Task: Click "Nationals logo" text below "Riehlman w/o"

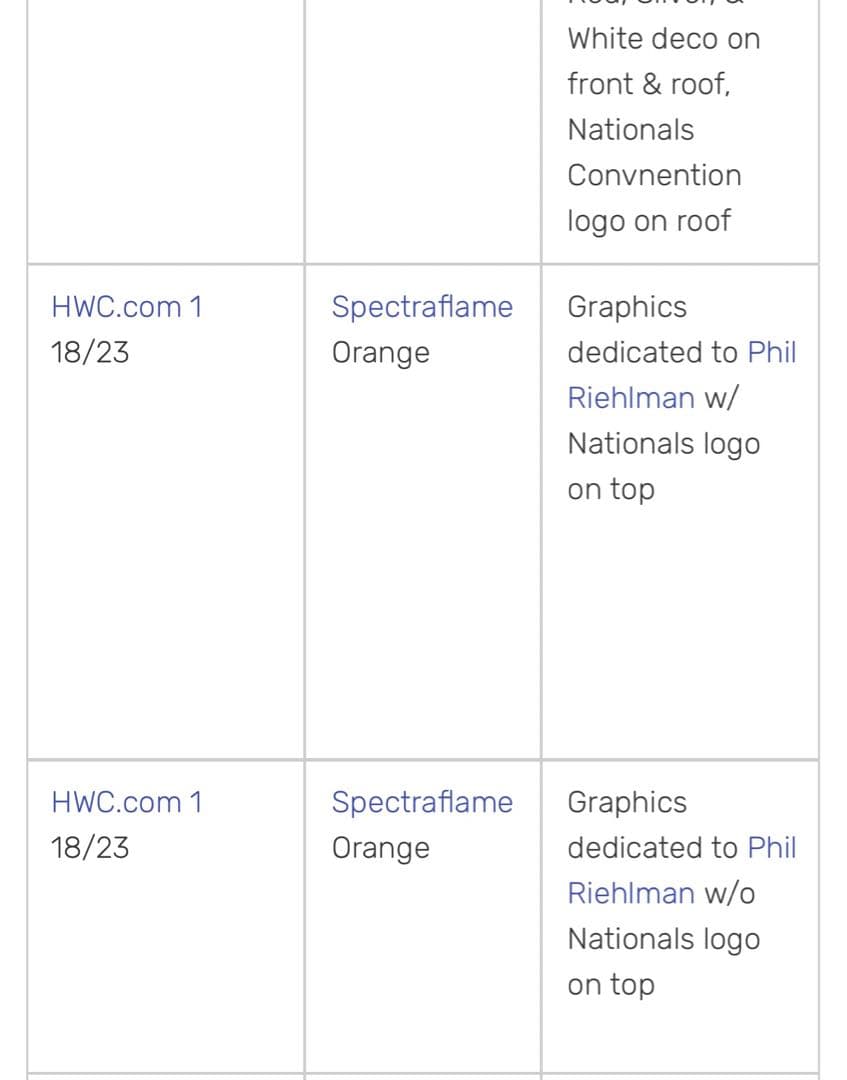Action: click(x=664, y=939)
